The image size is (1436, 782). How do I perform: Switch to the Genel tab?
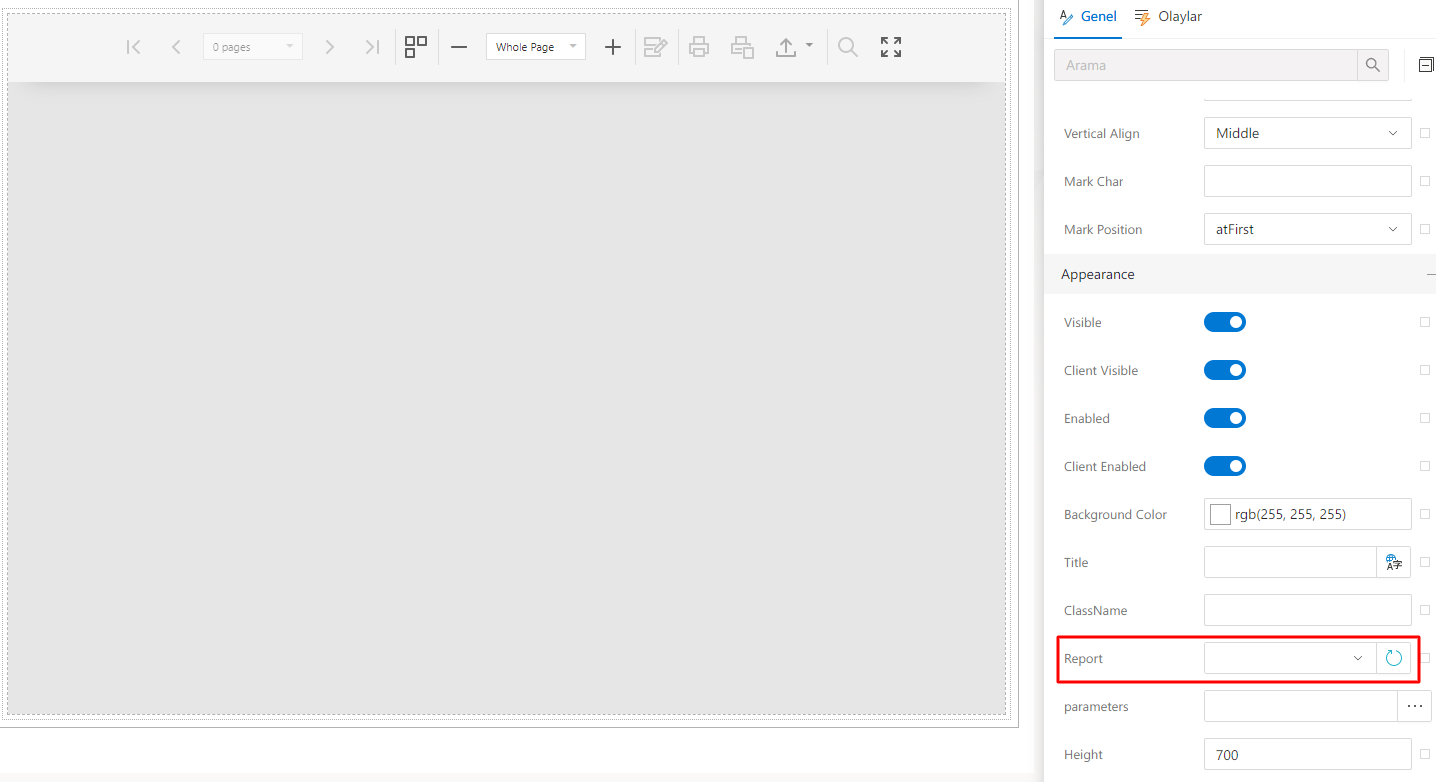[x=1088, y=17]
